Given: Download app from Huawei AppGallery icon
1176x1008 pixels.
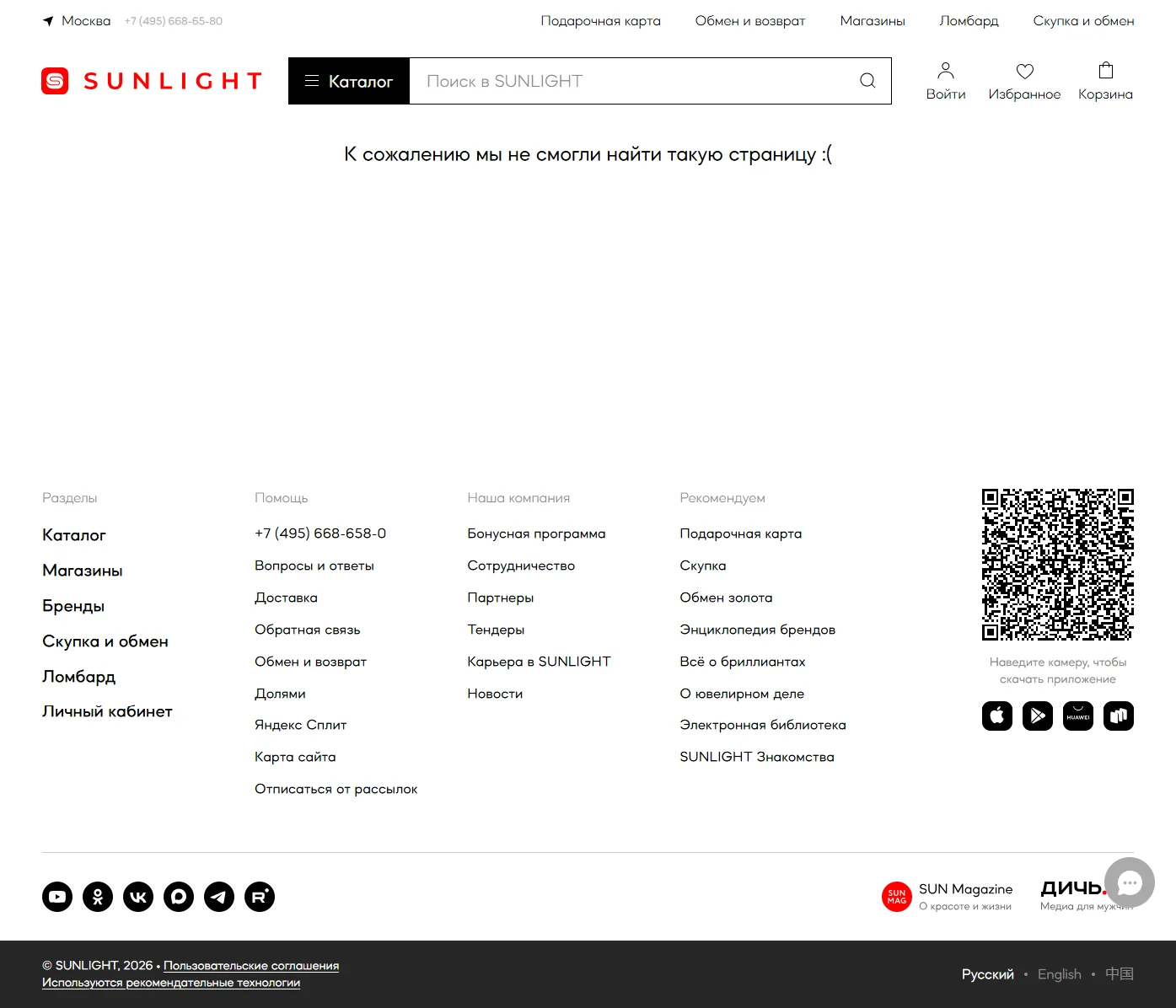Looking at the screenshot, I should click(1078, 716).
